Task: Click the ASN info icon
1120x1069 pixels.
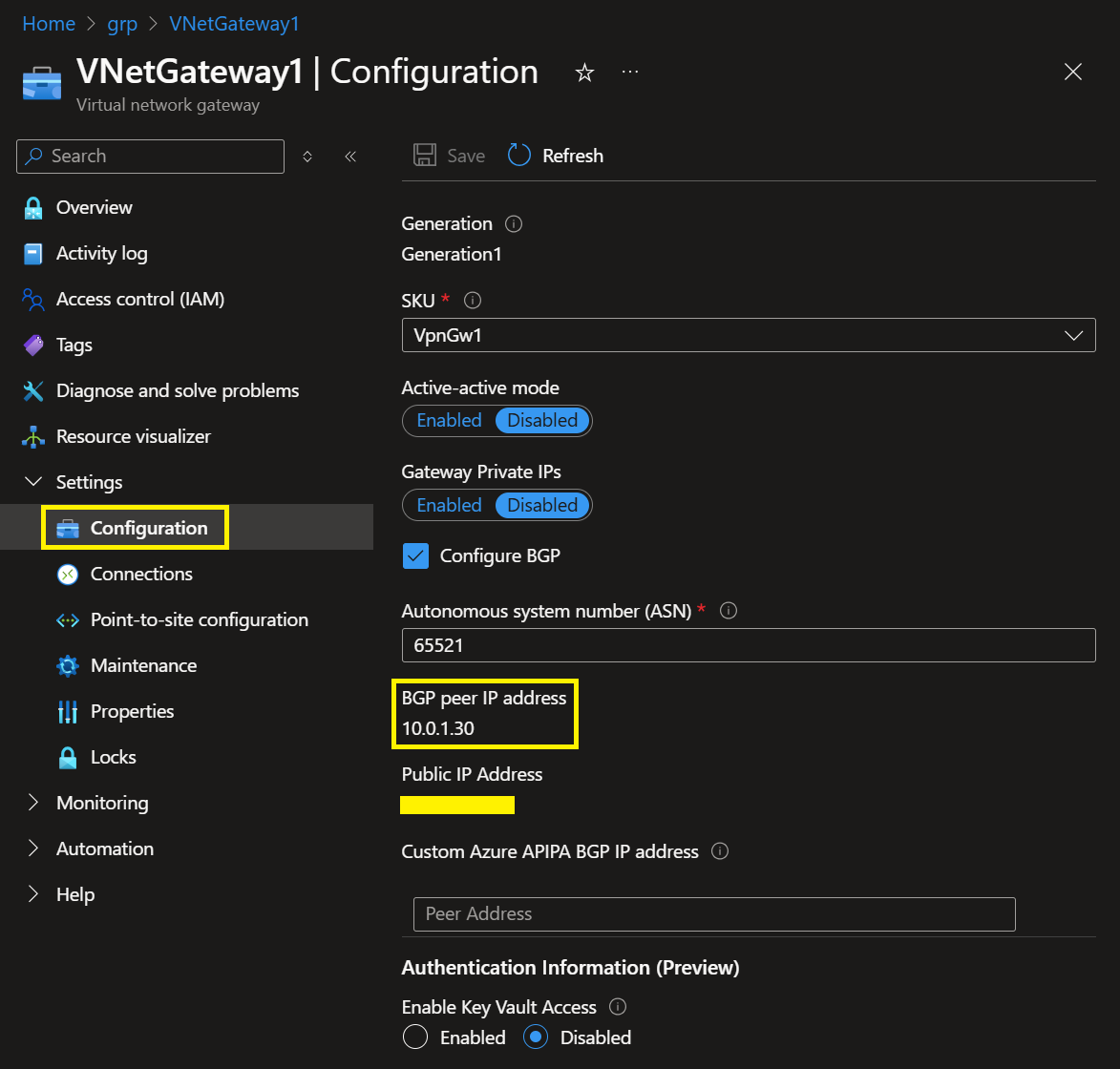Action: [x=728, y=611]
